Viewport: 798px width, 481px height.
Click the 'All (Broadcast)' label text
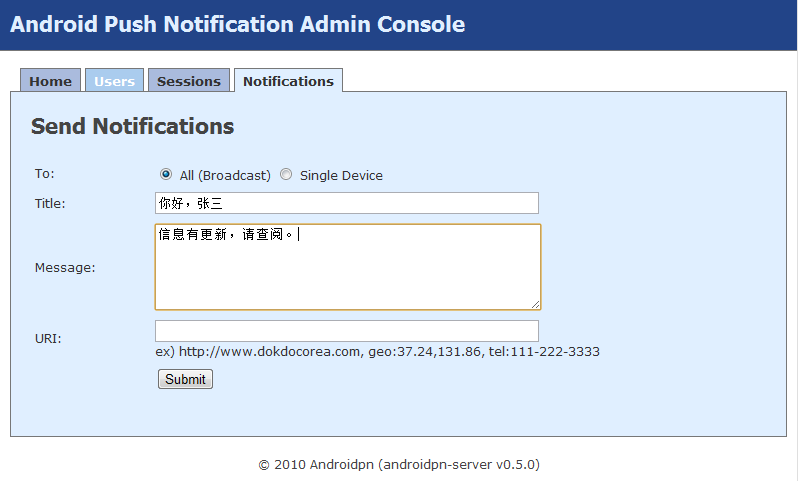click(x=225, y=175)
